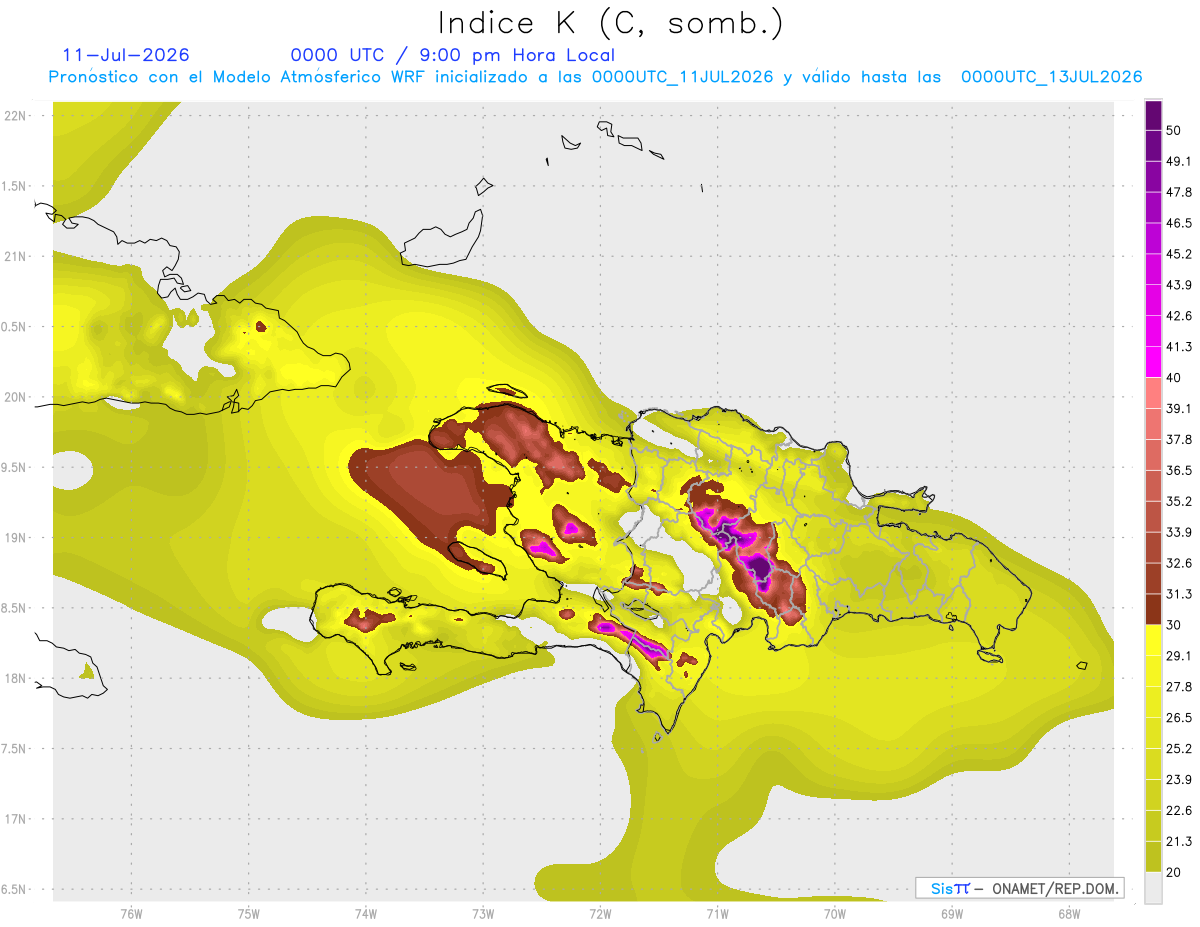The image size is (1200, 927).
Task: Click the gray legend band below value 20
Action: pyautogui.click(x=1153, y=887)
